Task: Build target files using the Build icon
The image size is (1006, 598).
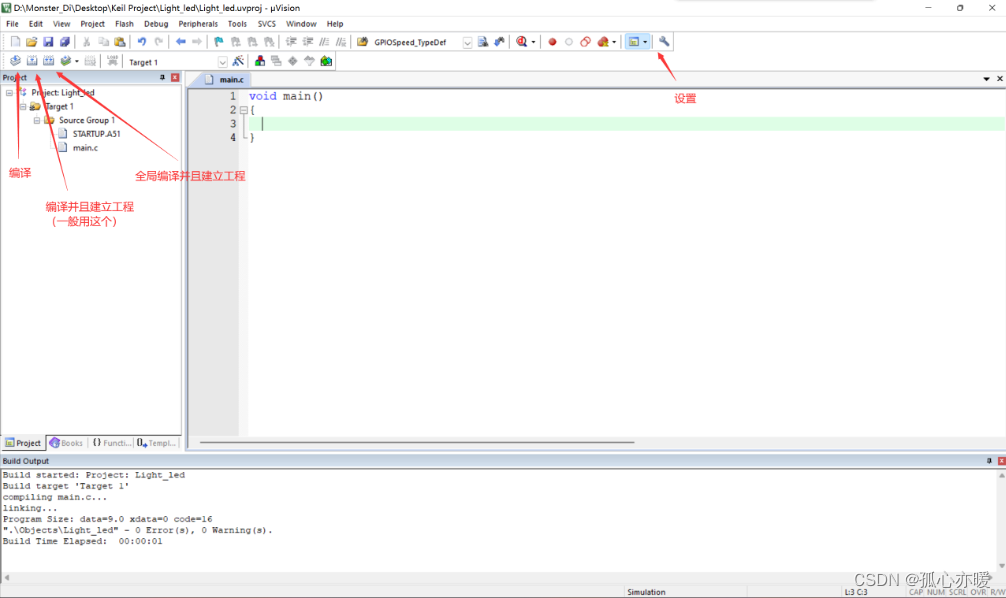Action: (x=31, y=61)
